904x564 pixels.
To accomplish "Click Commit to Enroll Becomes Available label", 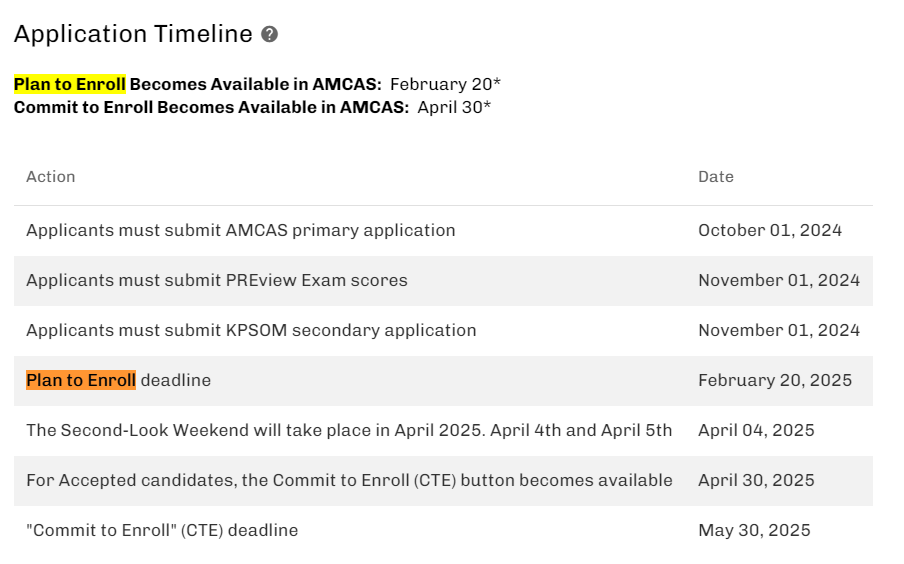I will [211, 107].
